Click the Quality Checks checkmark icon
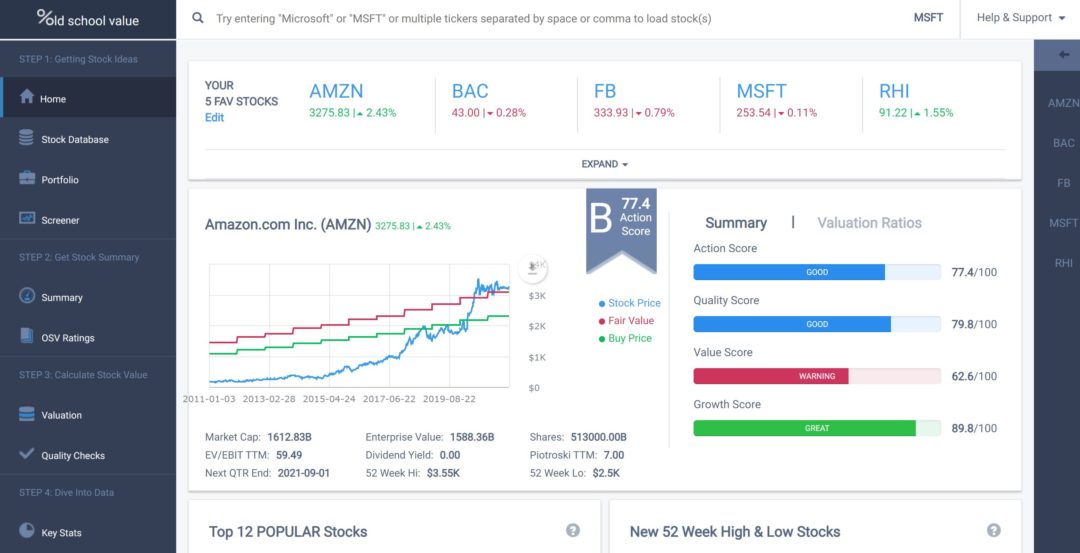 pos(26,454)
